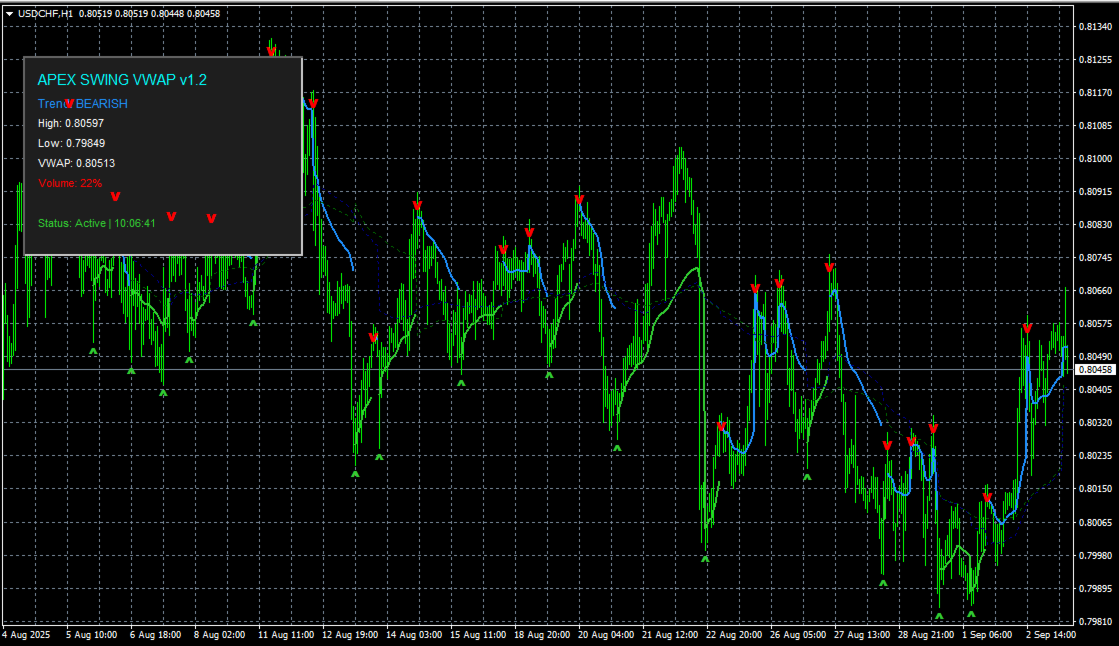
Task: Click the 0.80405 price scale label
Action: click(1095, 390)
